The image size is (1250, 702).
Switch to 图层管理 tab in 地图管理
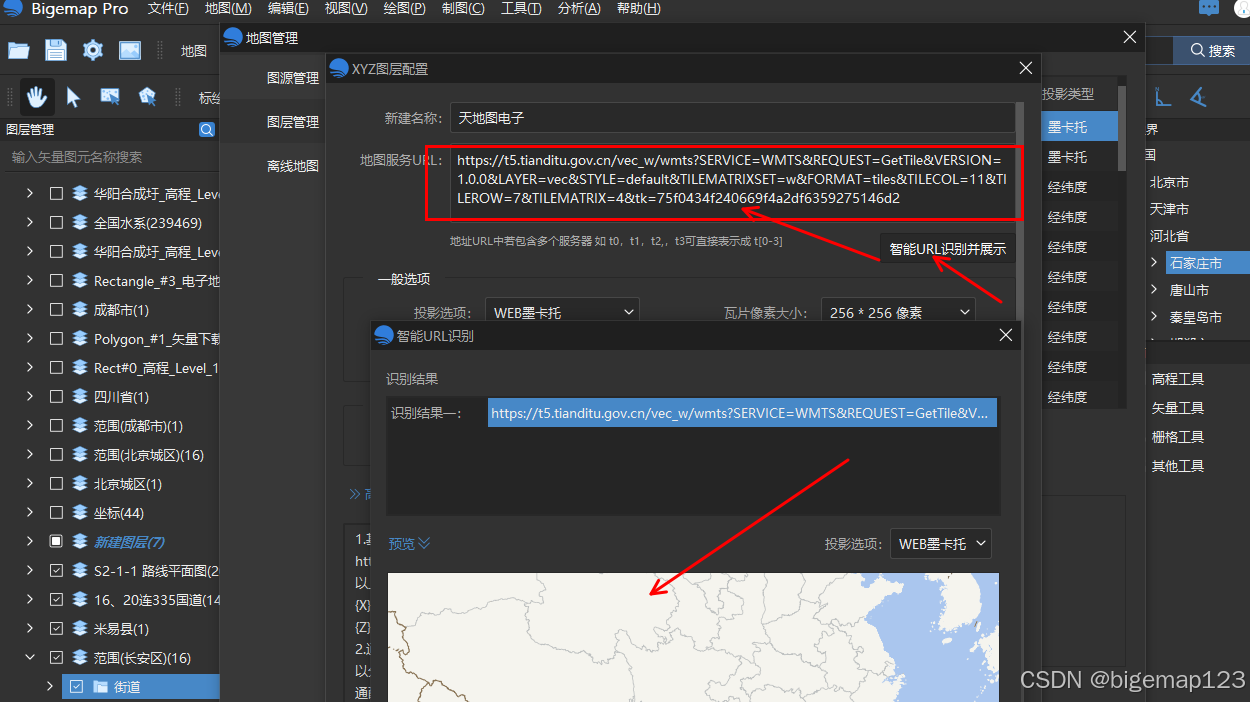pos(293,122)
